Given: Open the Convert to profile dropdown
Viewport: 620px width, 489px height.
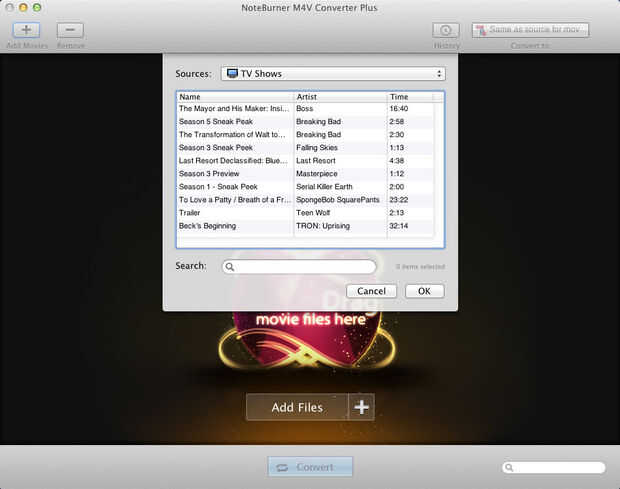Looking at the screenshot, I should pyautogui.click(x=530, y=30).
